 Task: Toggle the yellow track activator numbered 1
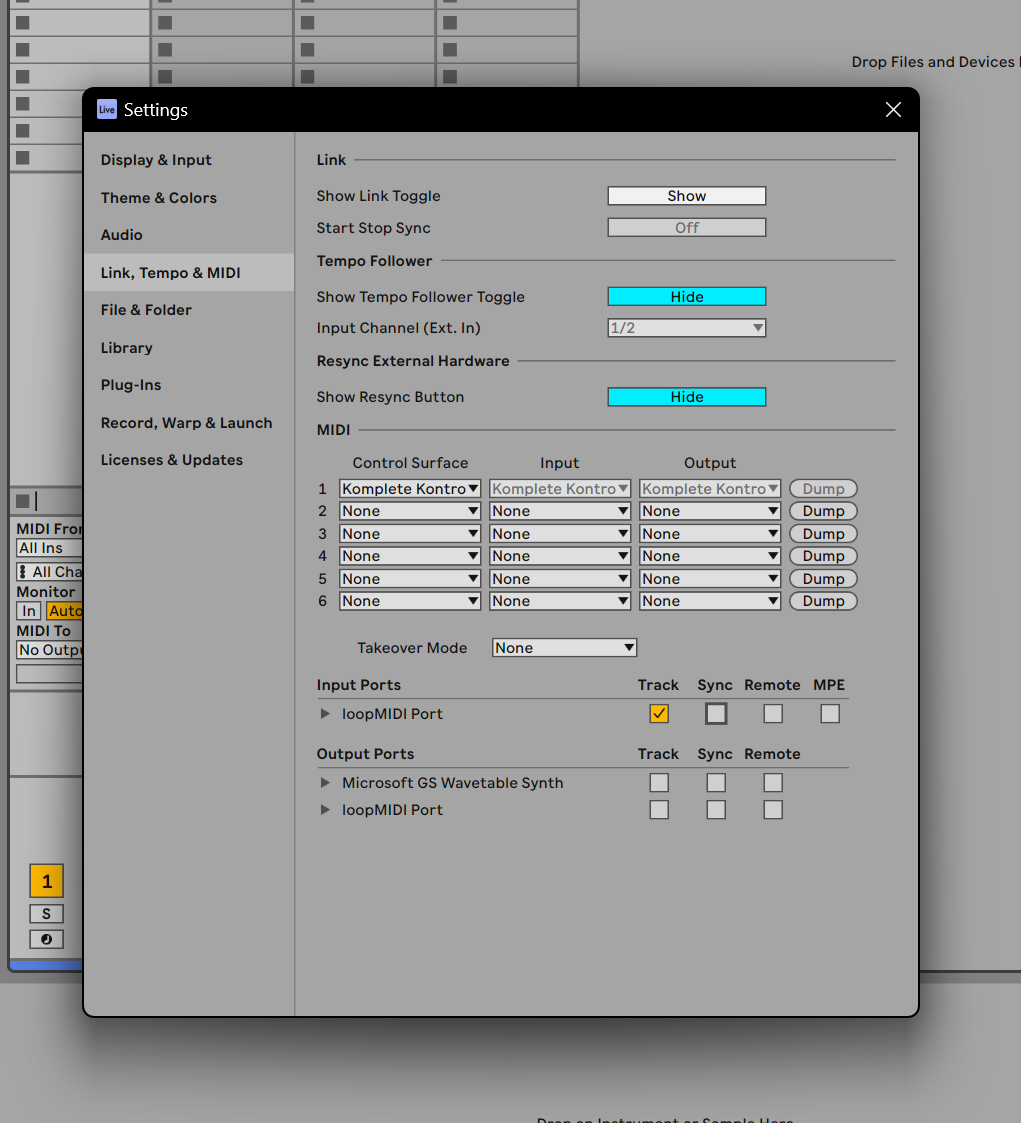click(x=46, y=881)
